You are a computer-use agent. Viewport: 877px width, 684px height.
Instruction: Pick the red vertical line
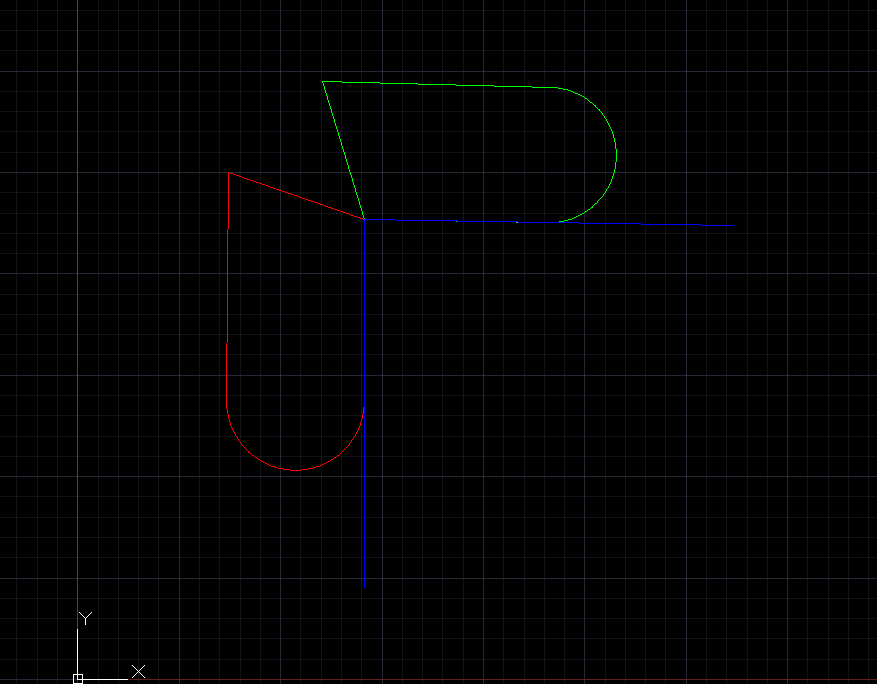(x=227, y=288)
